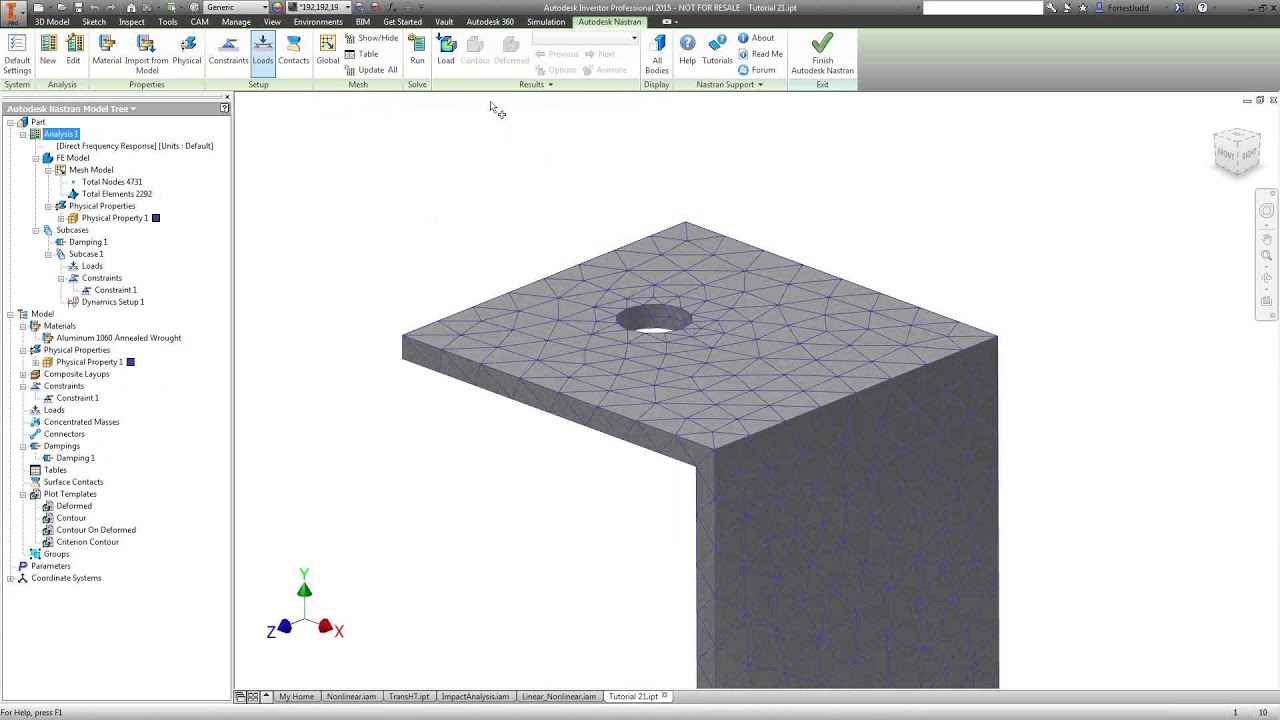This screenshot has width=1280, height=720.
Task: Expand Physical Property 1 under FE Model
Action: [x=61, y=218]
